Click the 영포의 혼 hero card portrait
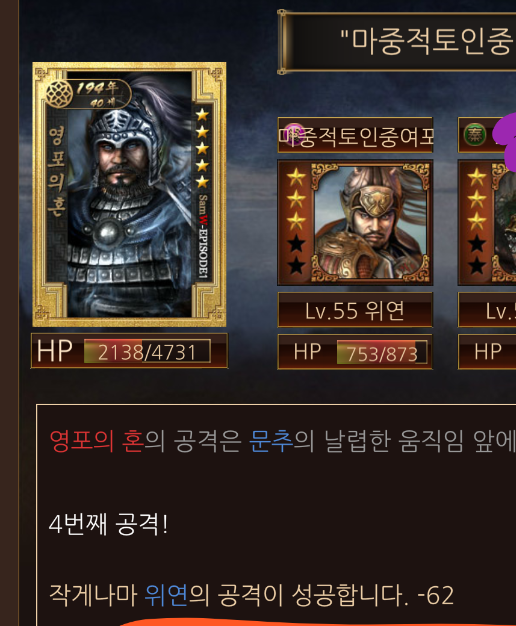Screen dimensions: 516x626 (x=129, y=194)
